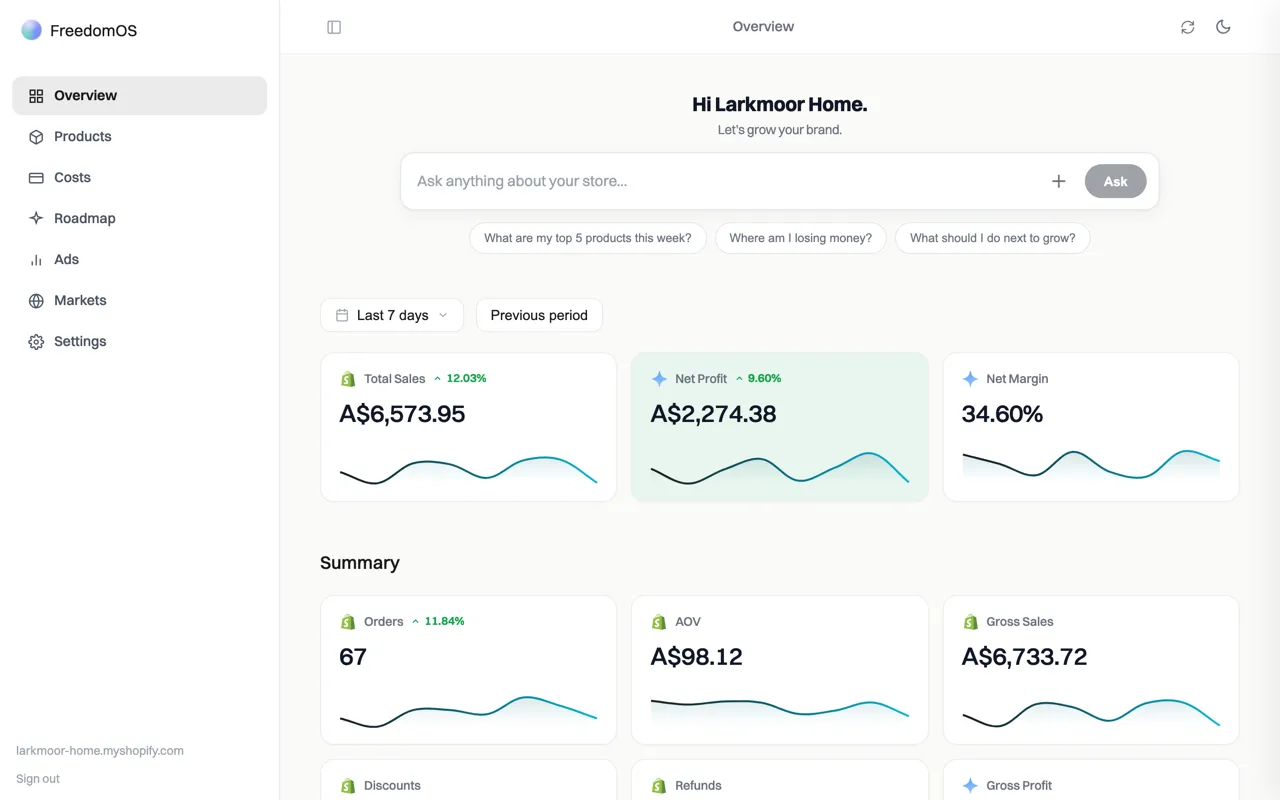Click the FreedomOS gradient logo orb
This screenshot has height=800, width=1280.
pos(32,30)
